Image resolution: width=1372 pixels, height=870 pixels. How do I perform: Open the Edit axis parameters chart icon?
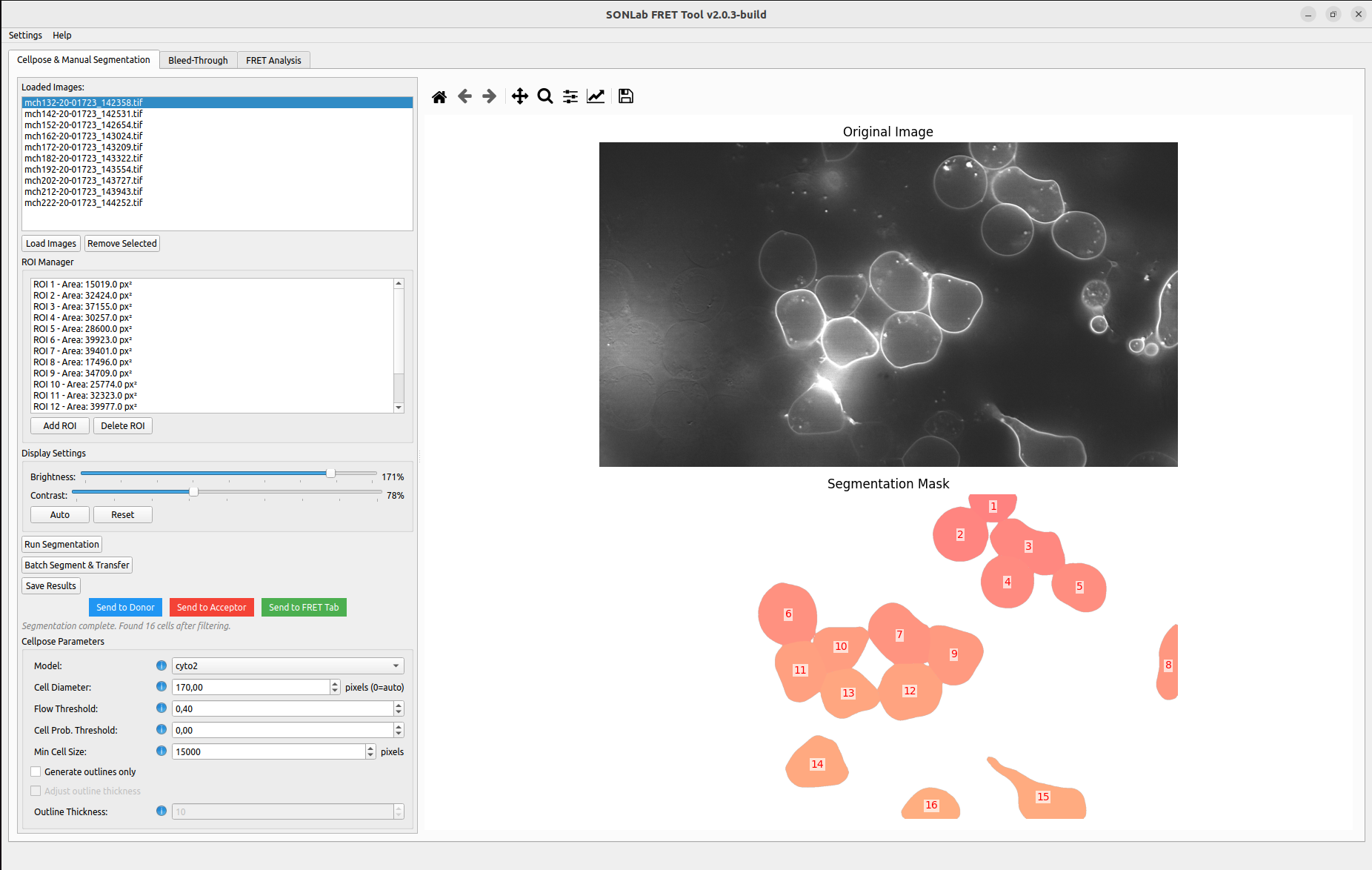(x=596, y=96)
